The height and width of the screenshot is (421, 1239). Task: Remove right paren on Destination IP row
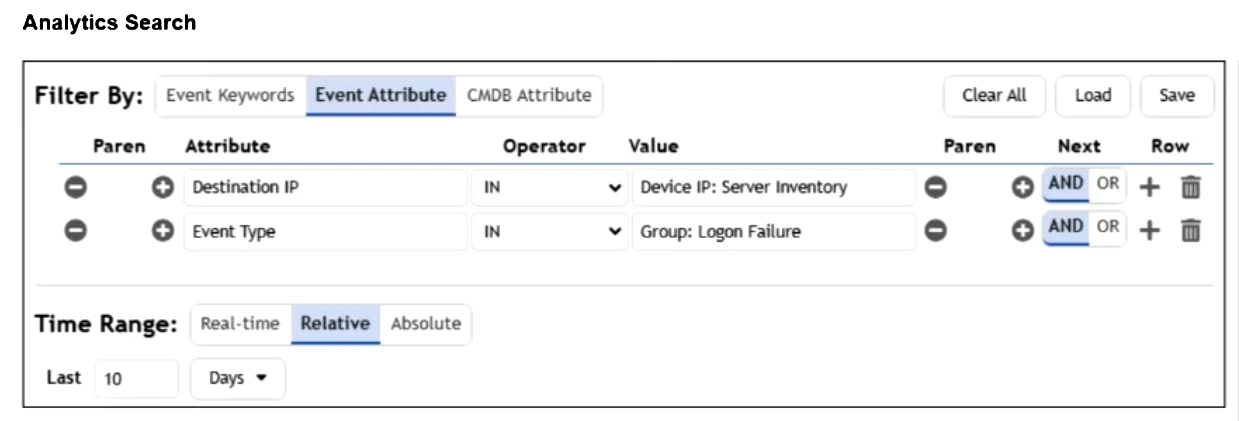click(x=933, y=188)
